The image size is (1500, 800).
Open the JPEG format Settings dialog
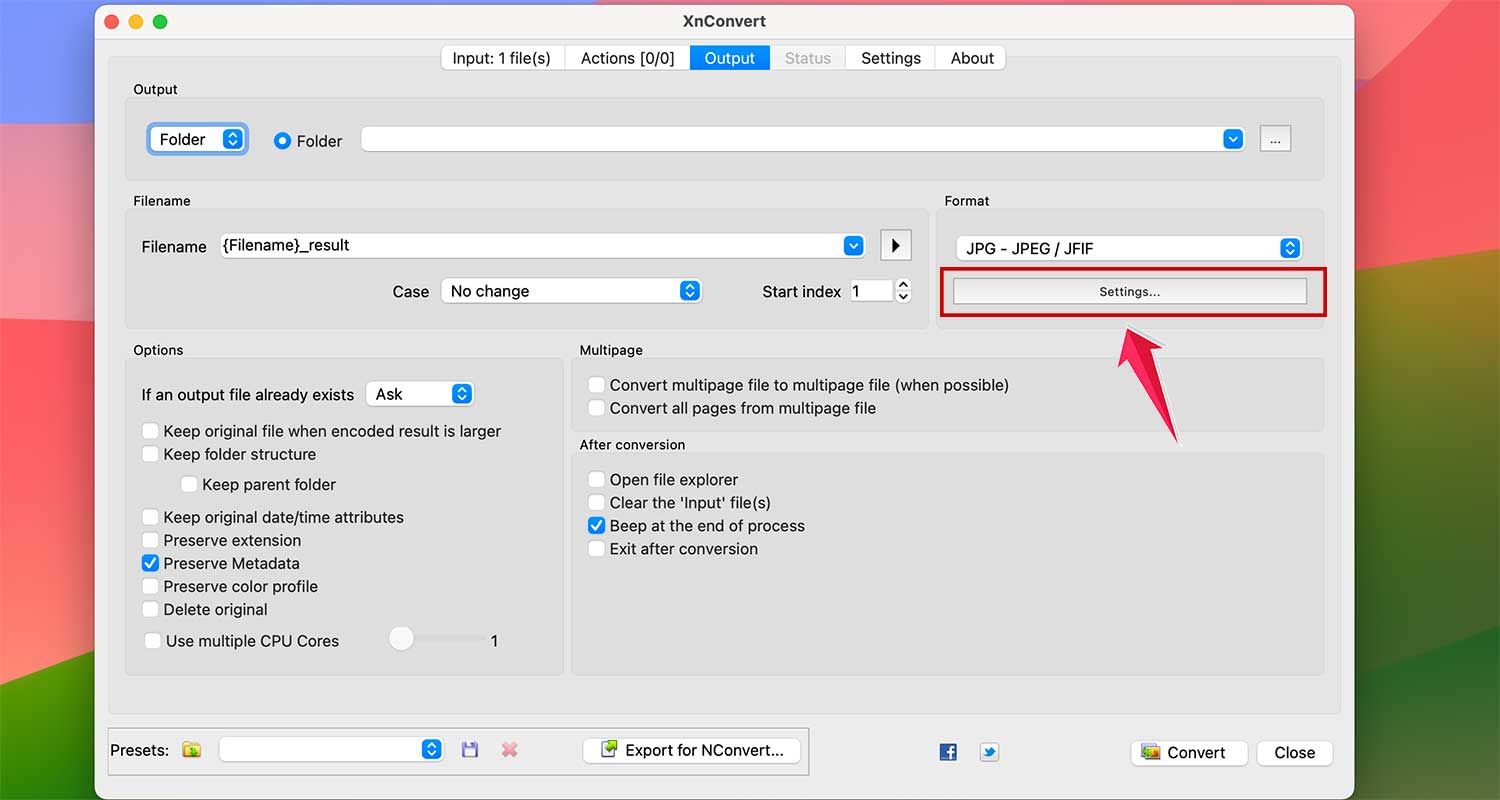click(x=1129, y=291)
